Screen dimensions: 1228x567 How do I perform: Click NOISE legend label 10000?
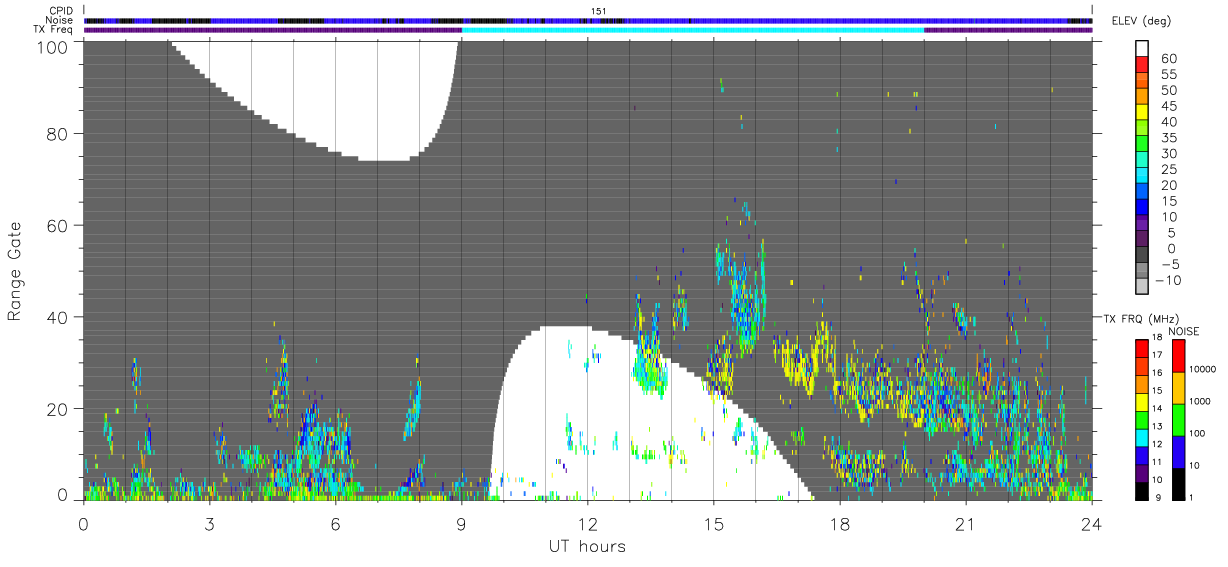point(1201,368)
